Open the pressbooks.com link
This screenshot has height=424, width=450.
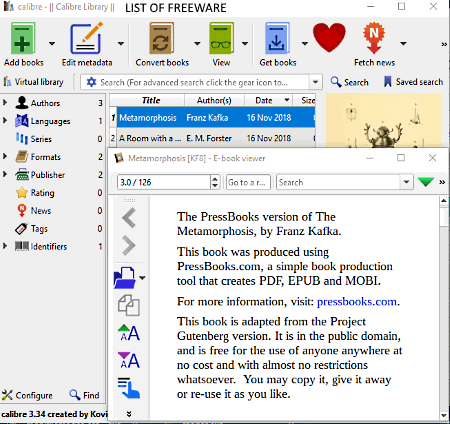[357, 302]
